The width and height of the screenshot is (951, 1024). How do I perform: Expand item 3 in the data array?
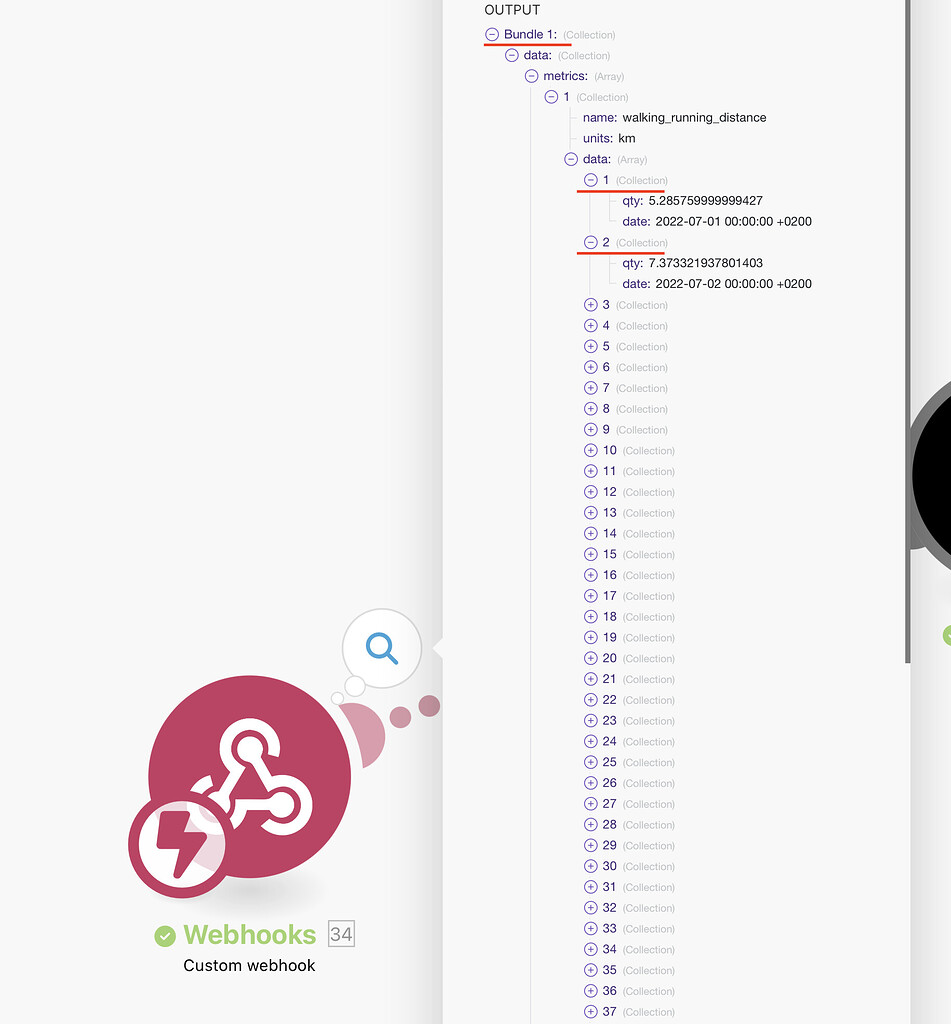pos(591,304)
